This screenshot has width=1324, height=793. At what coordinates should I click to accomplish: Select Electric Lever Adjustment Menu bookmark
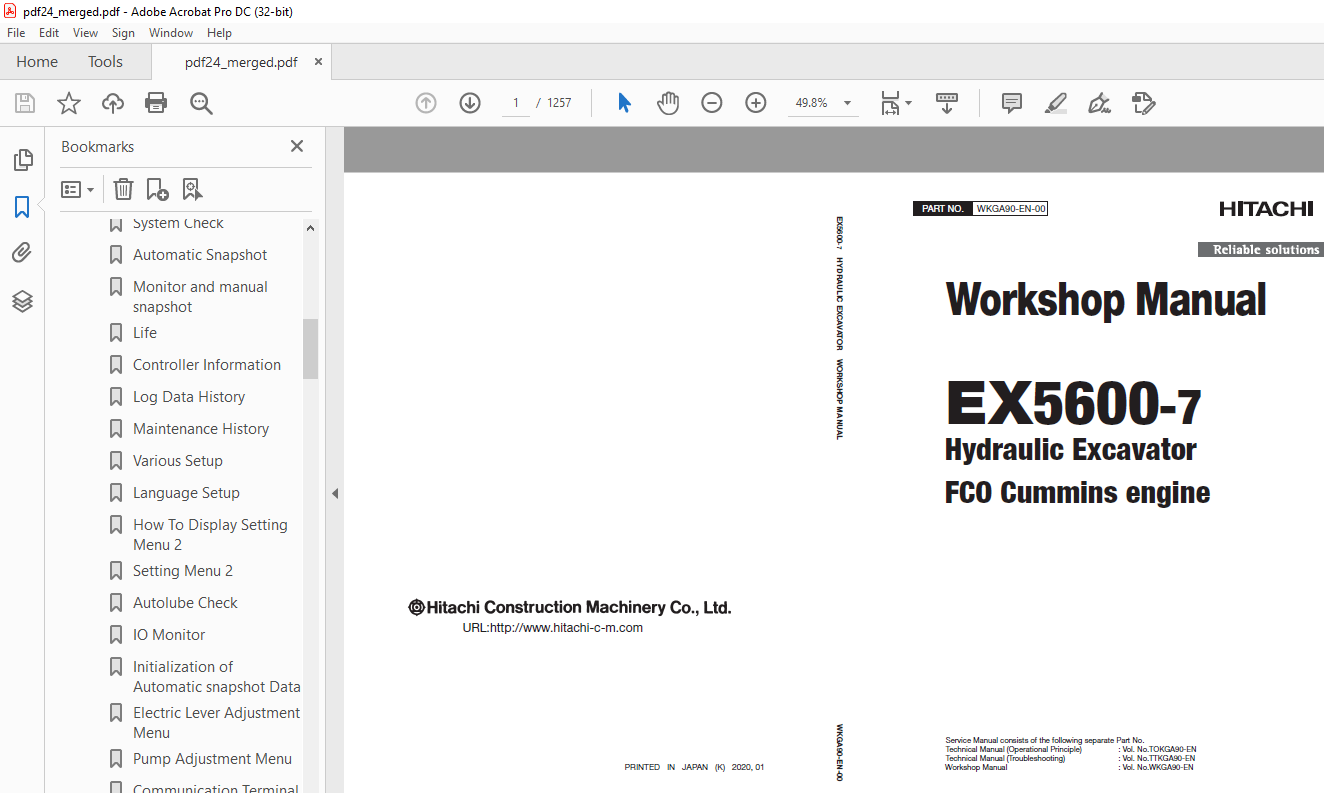click(x=216, y=723)
